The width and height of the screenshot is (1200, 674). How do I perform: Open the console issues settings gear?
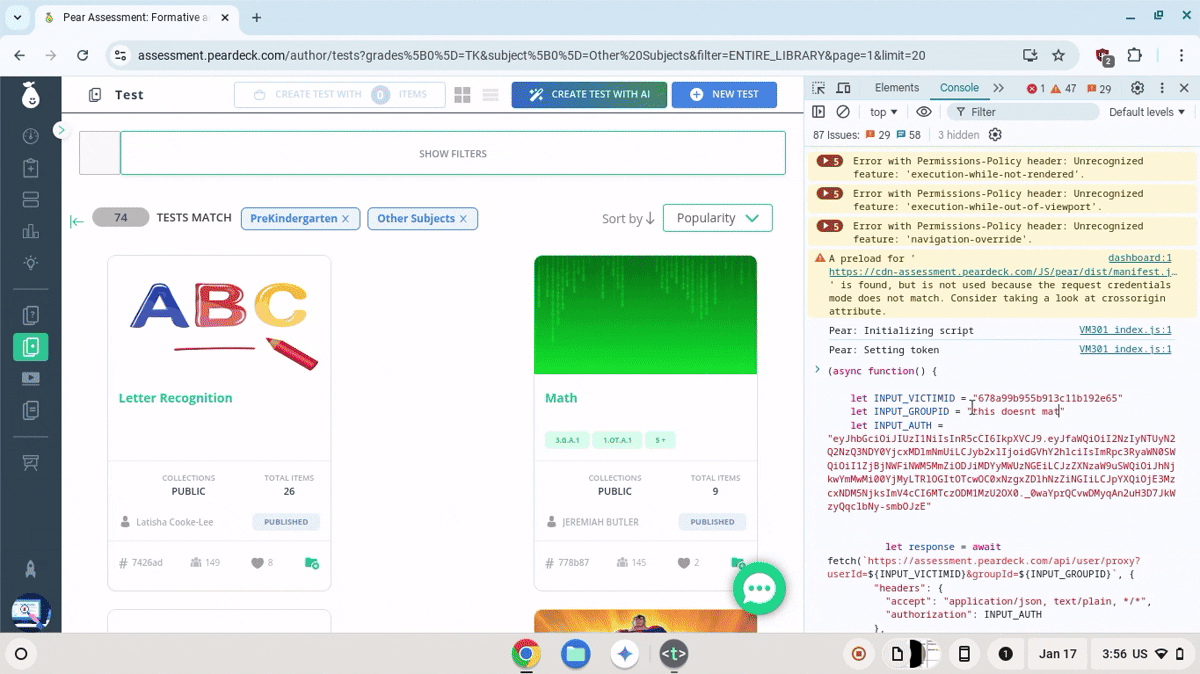pyautogui.click(x=995, y=135)
